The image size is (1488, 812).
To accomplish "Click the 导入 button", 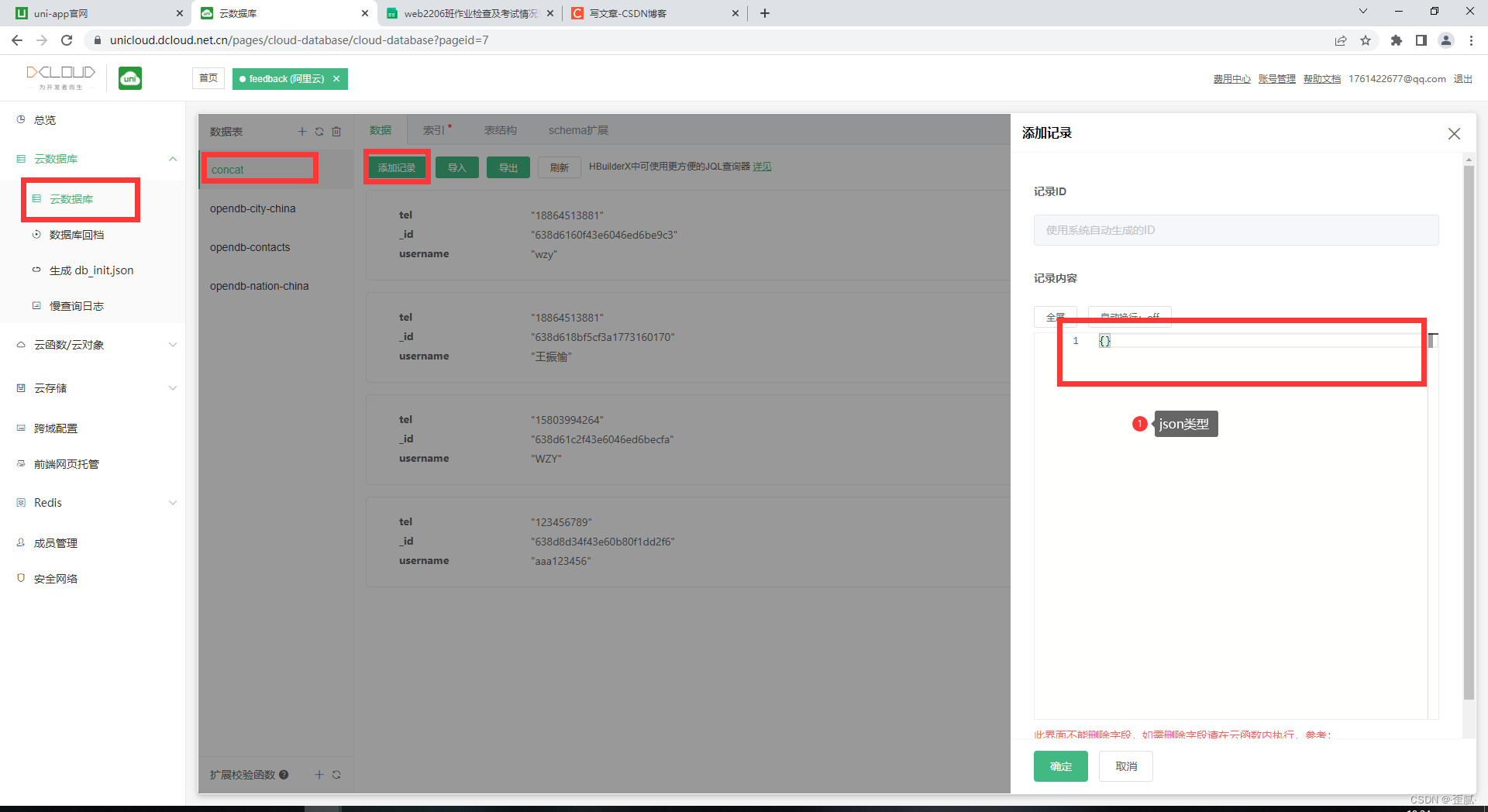I will click(457, 167).
